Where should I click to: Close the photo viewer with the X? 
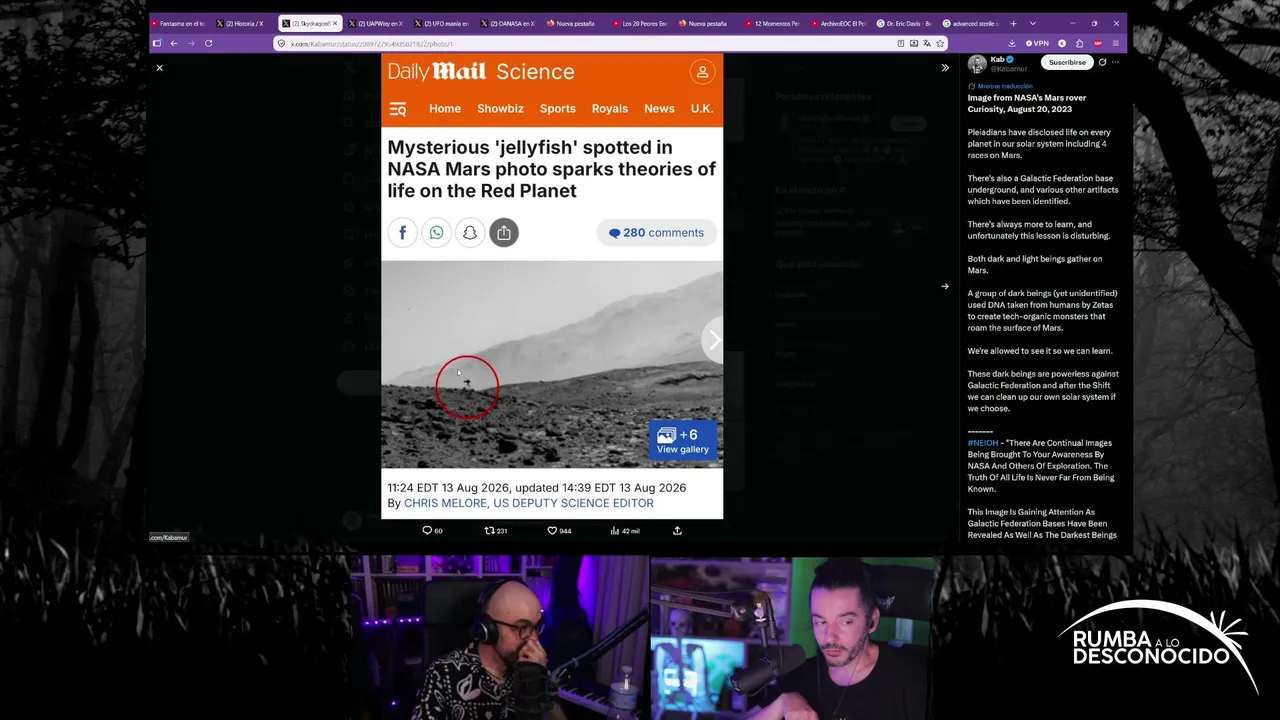[159, 68]
